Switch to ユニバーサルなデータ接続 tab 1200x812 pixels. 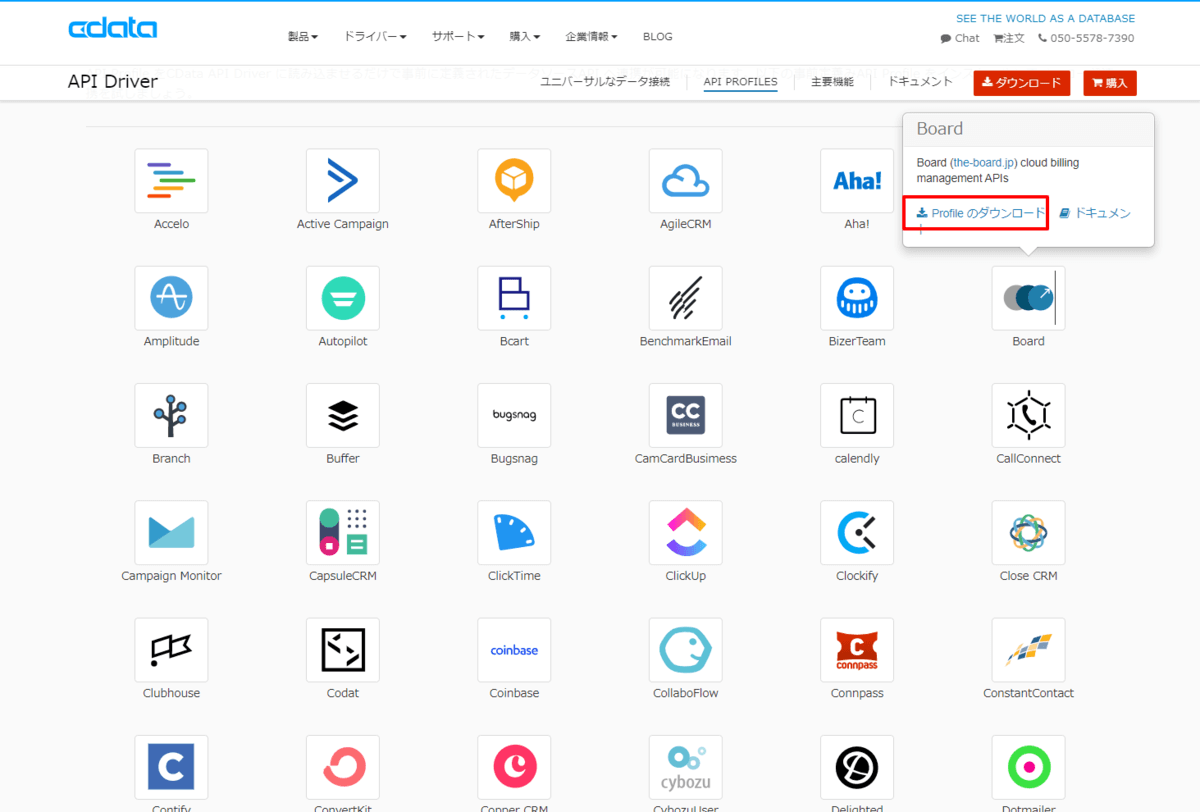pyautogui.click(x=605, y=82)
